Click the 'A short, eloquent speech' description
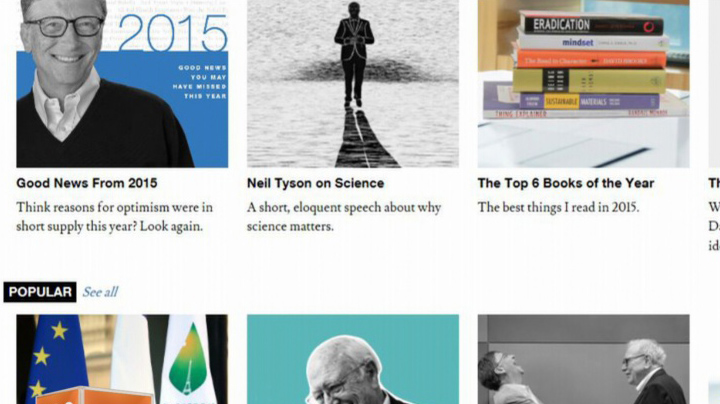720x404 pixels. pyautogui.click(x=344, y=217)
